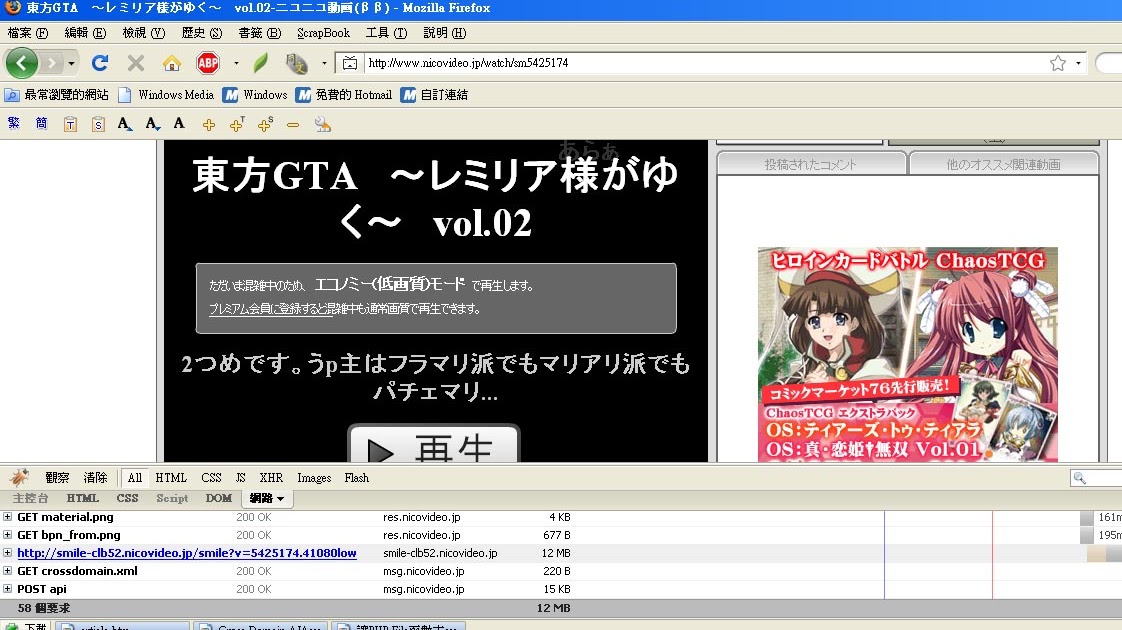Viewport: 1122px width, 630px height.
Task: Switch to 投稿されたコメント tab
Action: click(811, 164)
